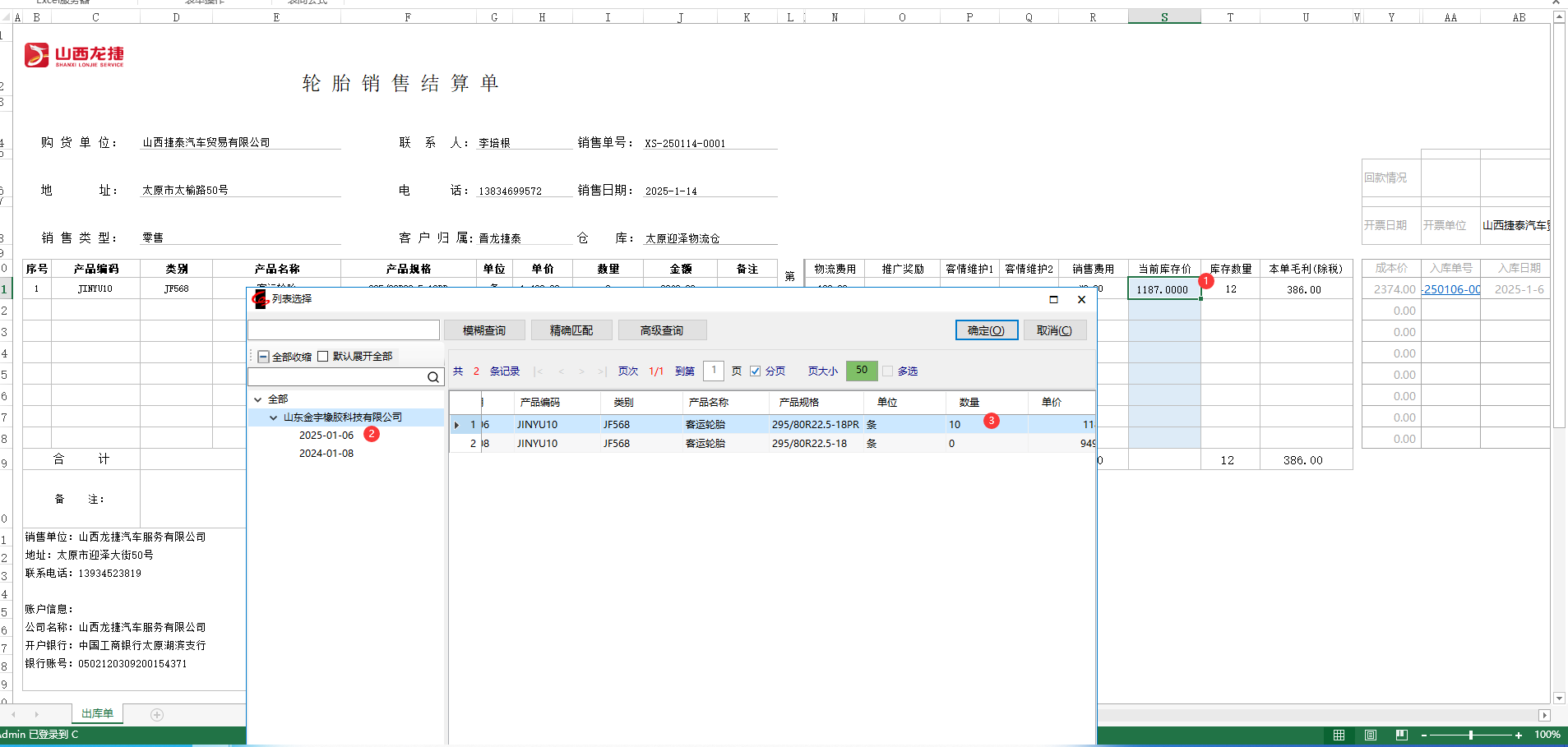Uncheck the 分页 pagination checkbox

(x=755, y=371)
